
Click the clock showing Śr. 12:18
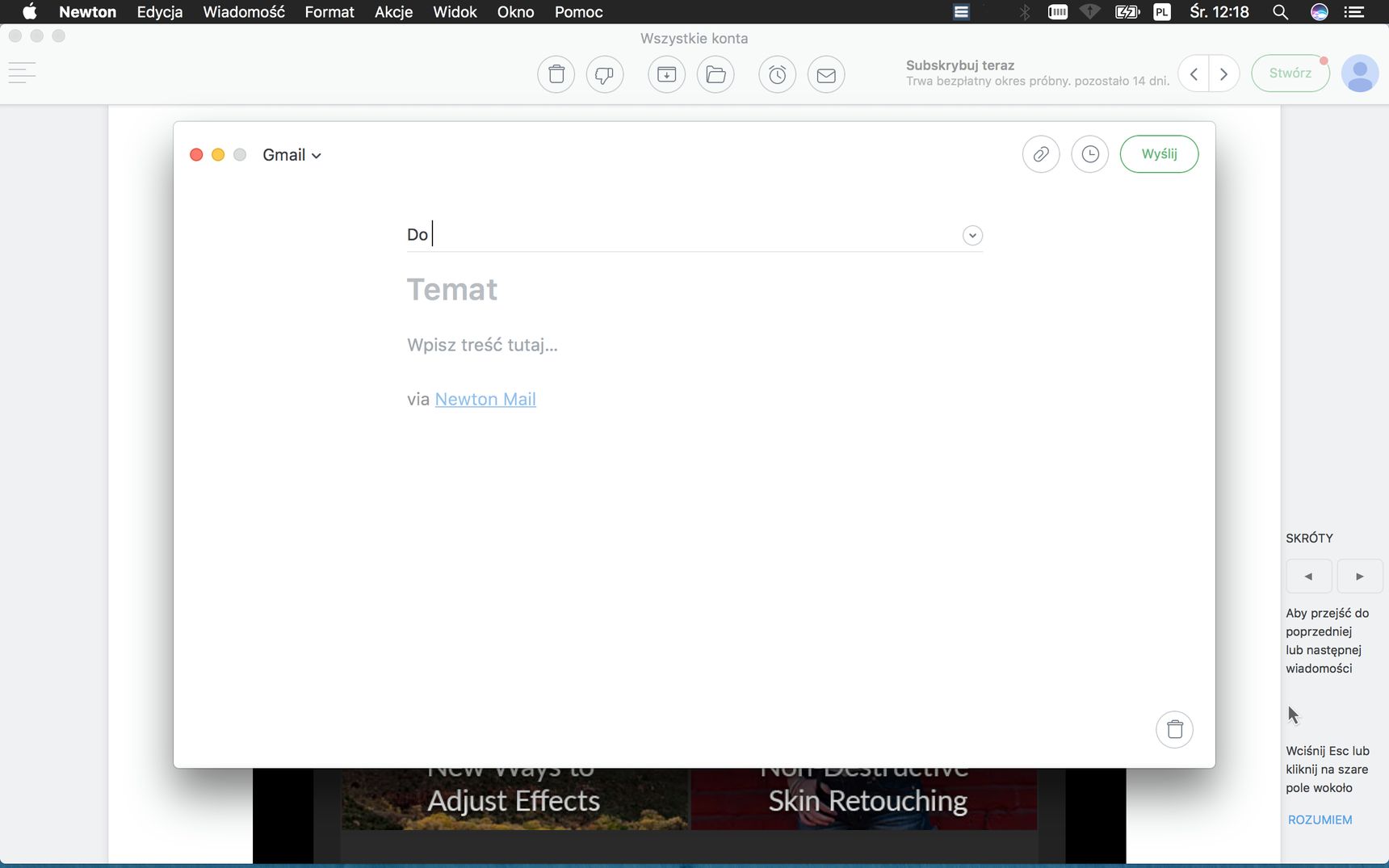1219,11
